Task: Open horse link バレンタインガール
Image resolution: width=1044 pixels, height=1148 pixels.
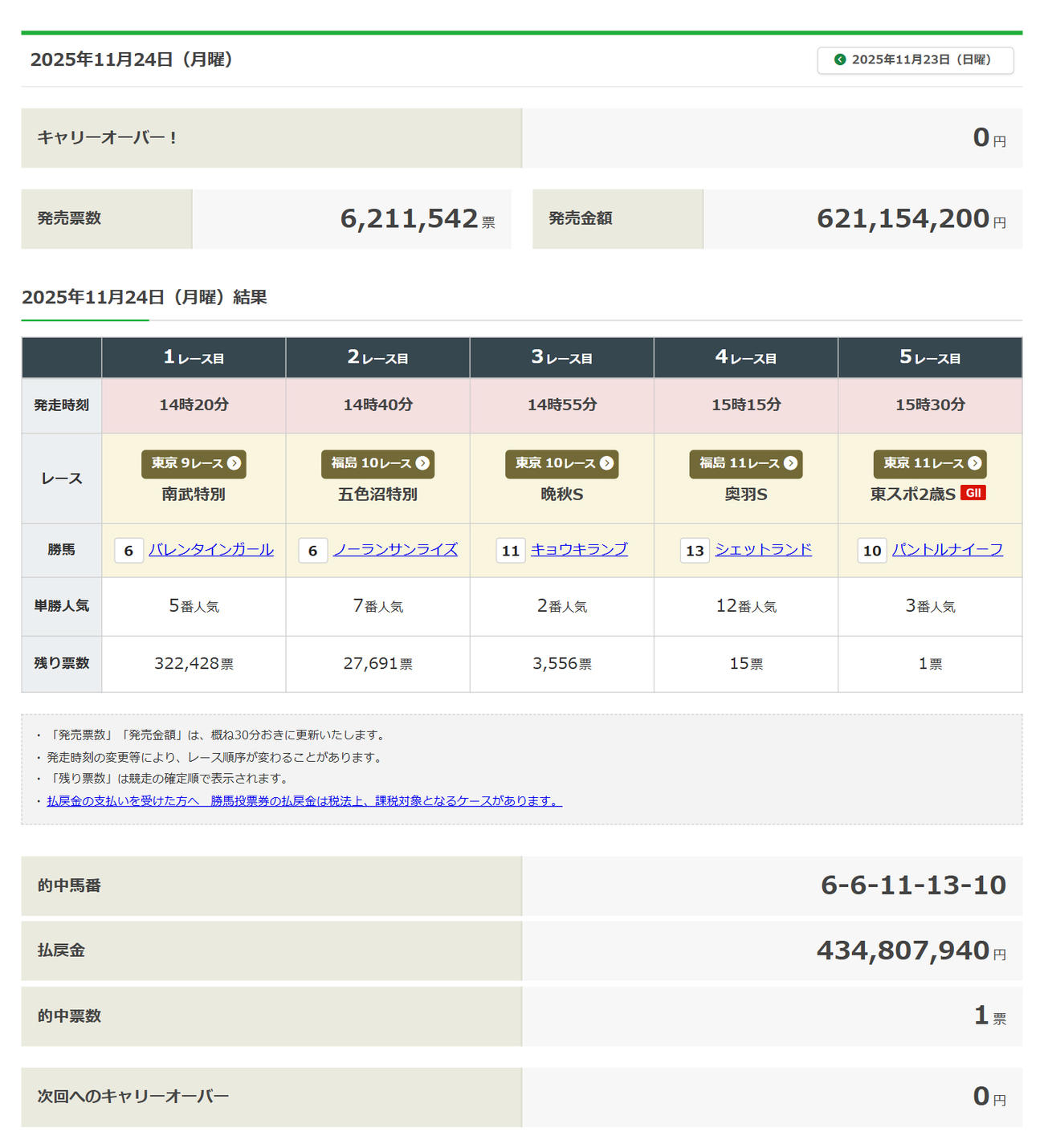Action: tap(211, 550)
